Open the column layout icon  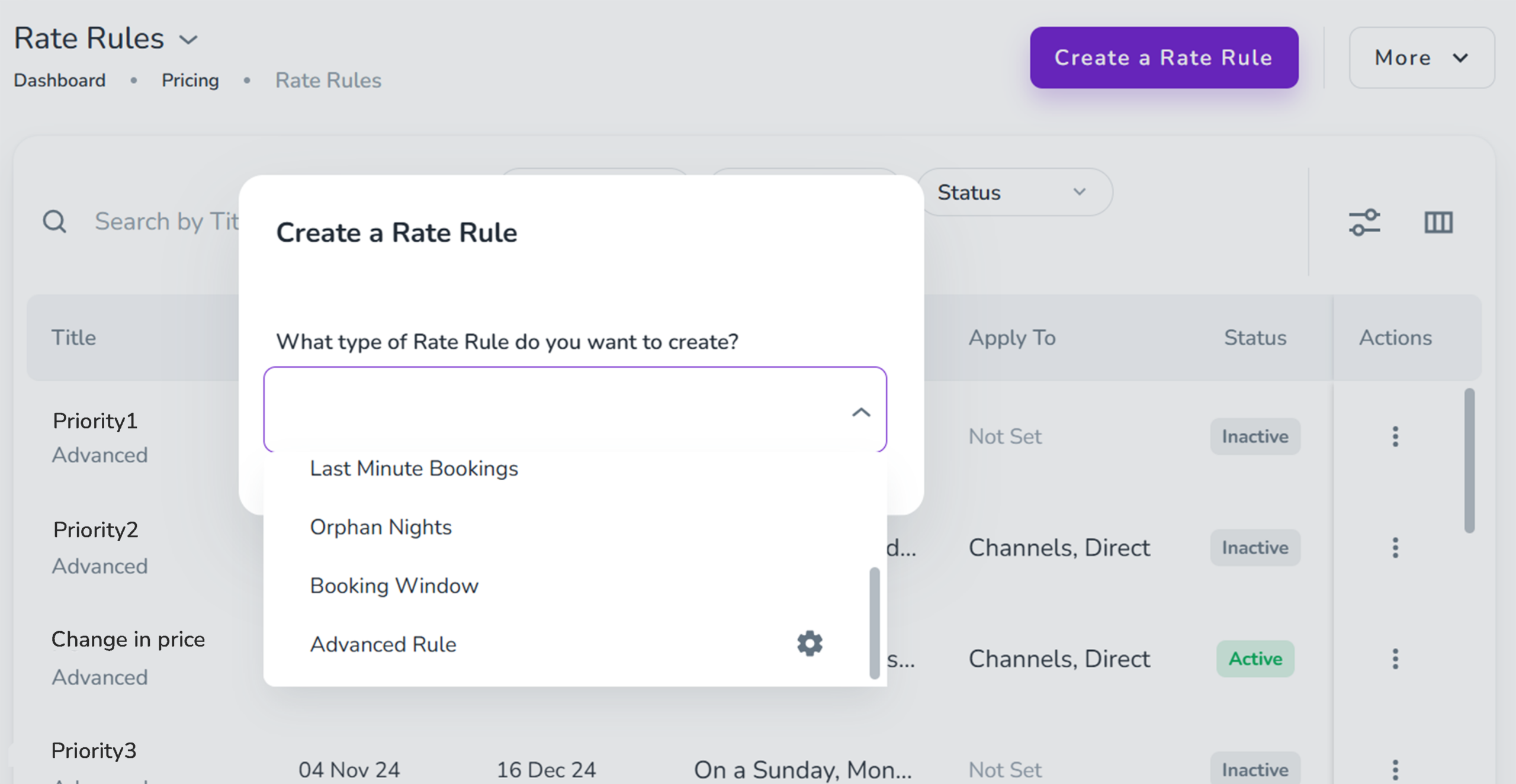coord(1438,223)
